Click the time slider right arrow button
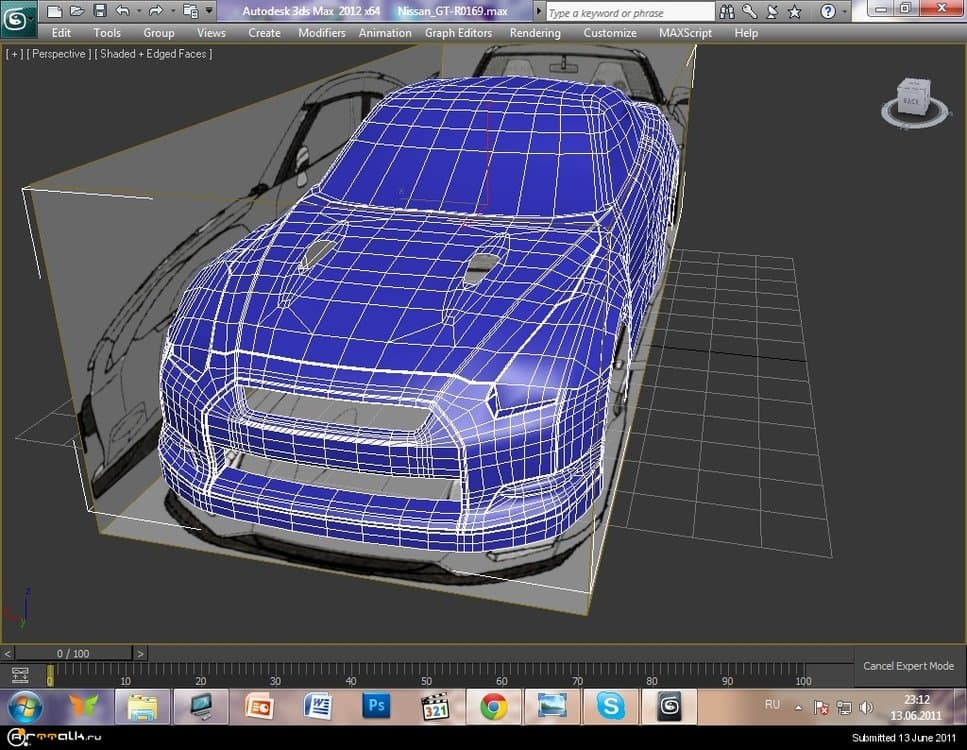This screenshot has height=750, width=967. coord(141,654)
